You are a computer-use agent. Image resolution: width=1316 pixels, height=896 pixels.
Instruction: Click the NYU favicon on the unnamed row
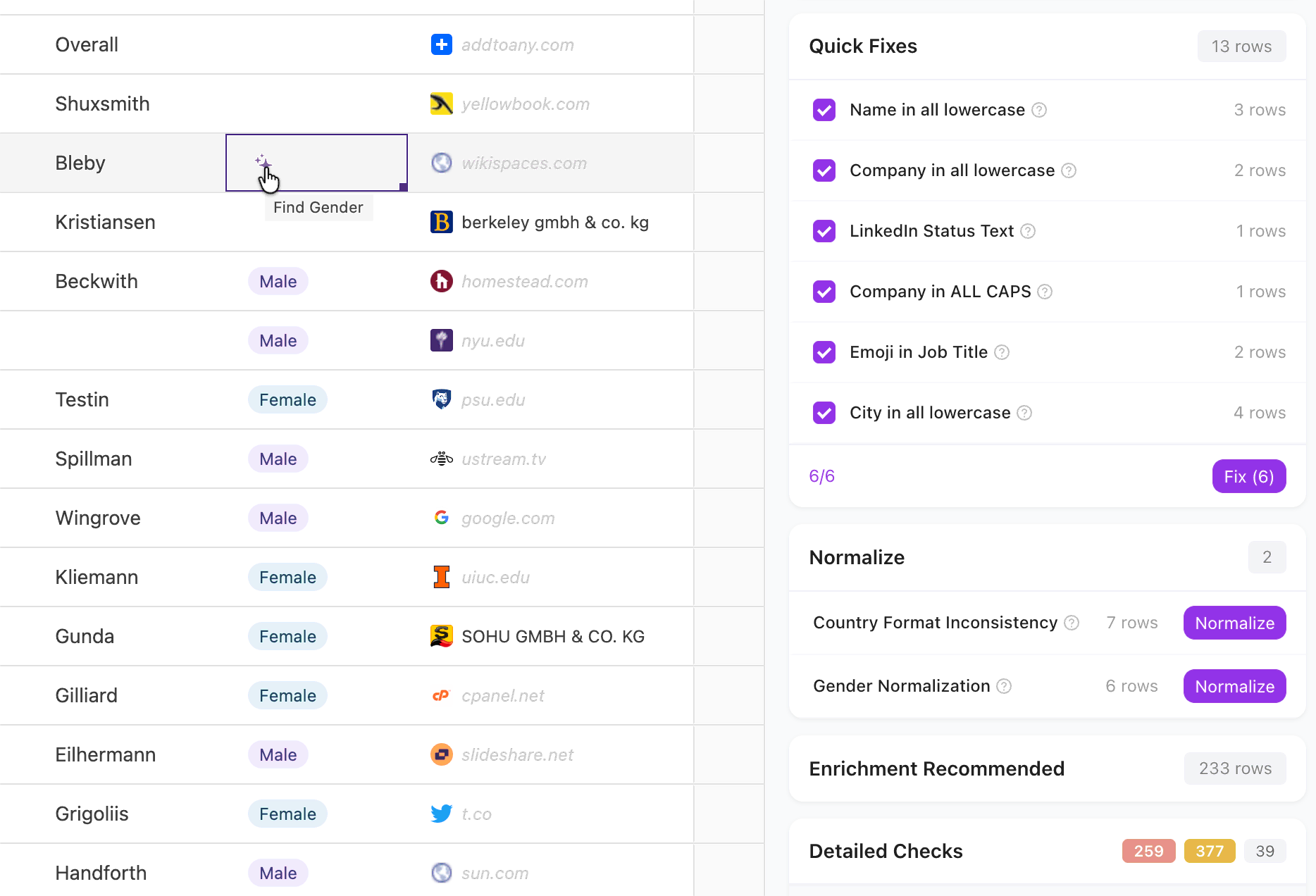pyautogui.click(x=441, y=340)
